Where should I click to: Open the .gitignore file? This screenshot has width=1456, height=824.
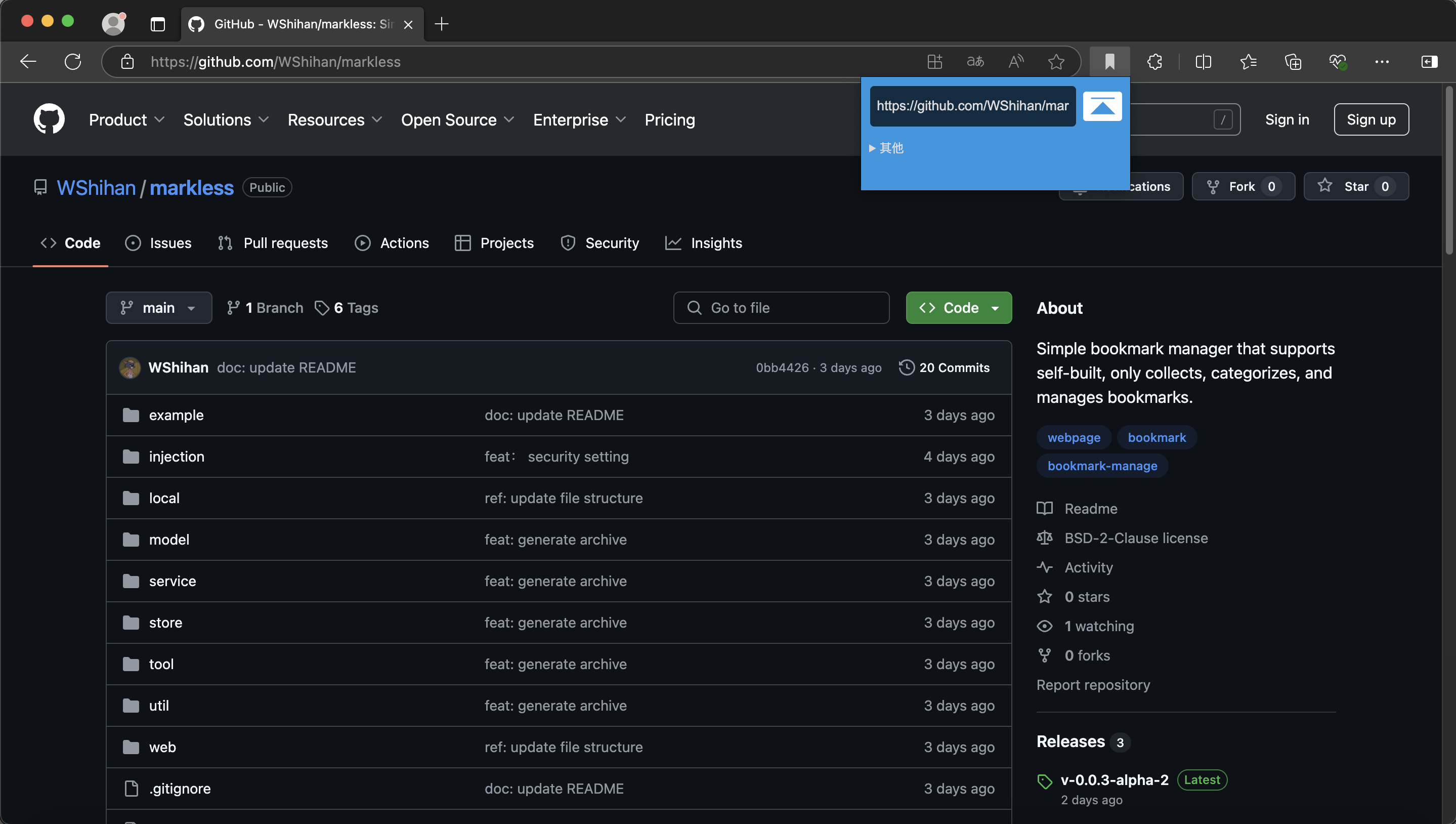179,789
